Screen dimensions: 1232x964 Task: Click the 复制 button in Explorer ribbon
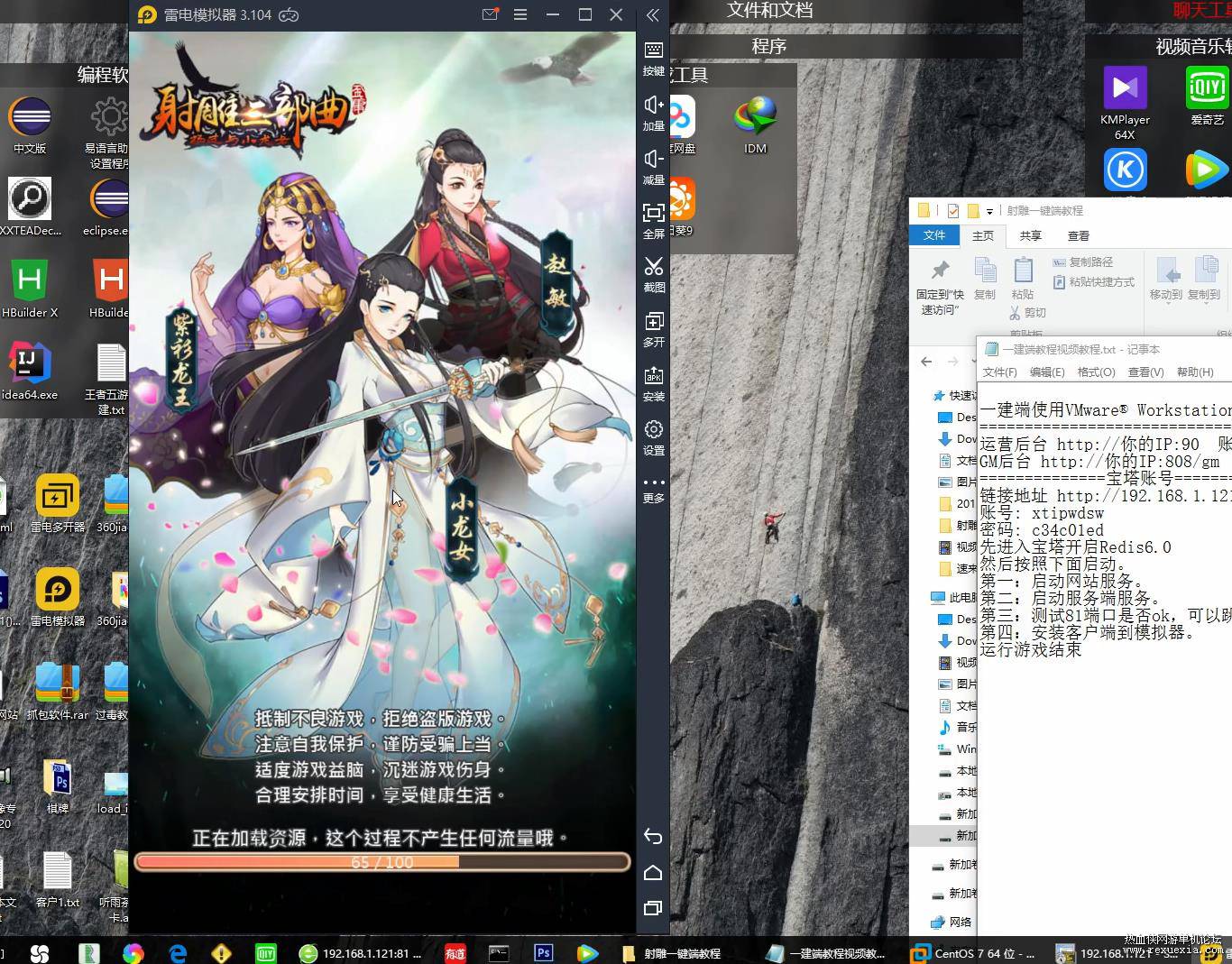[x=985, y=279]
